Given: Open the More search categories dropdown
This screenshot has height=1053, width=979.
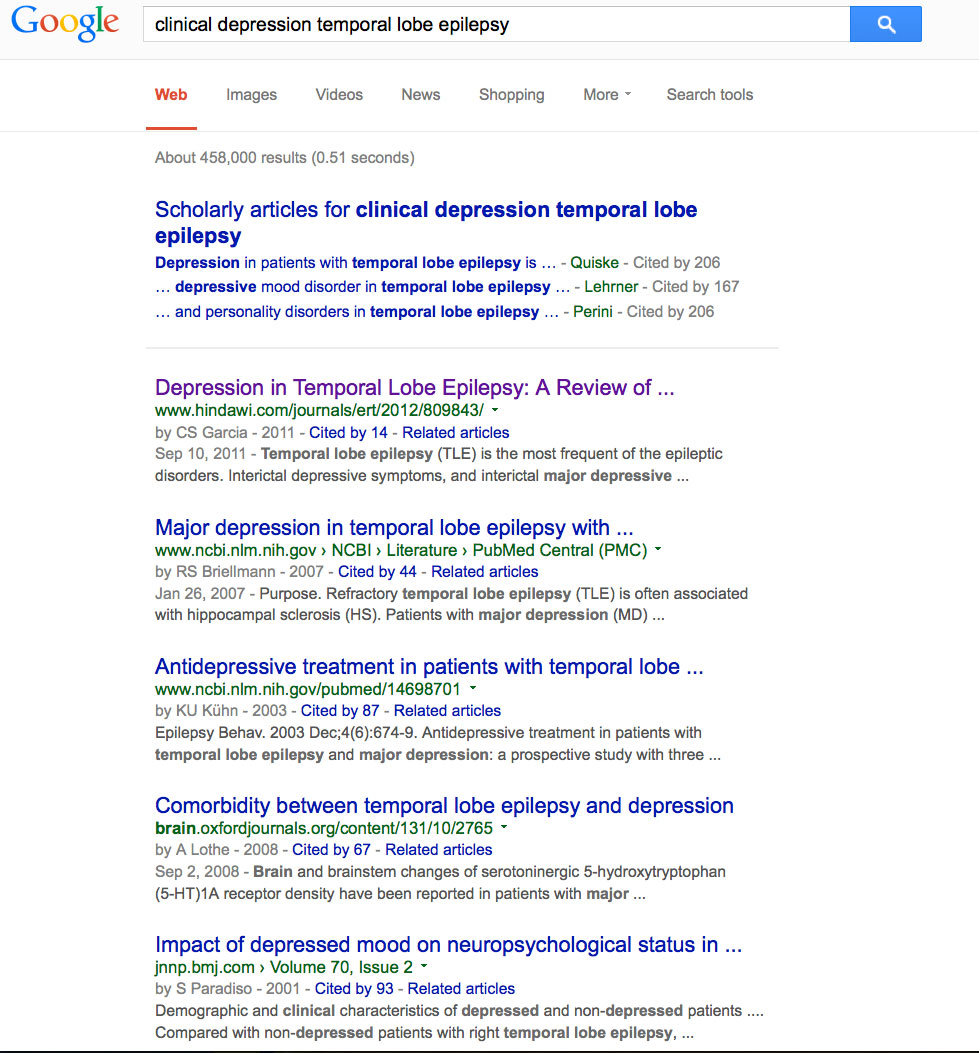Looking at the screenshot, I should coord(605,95).
